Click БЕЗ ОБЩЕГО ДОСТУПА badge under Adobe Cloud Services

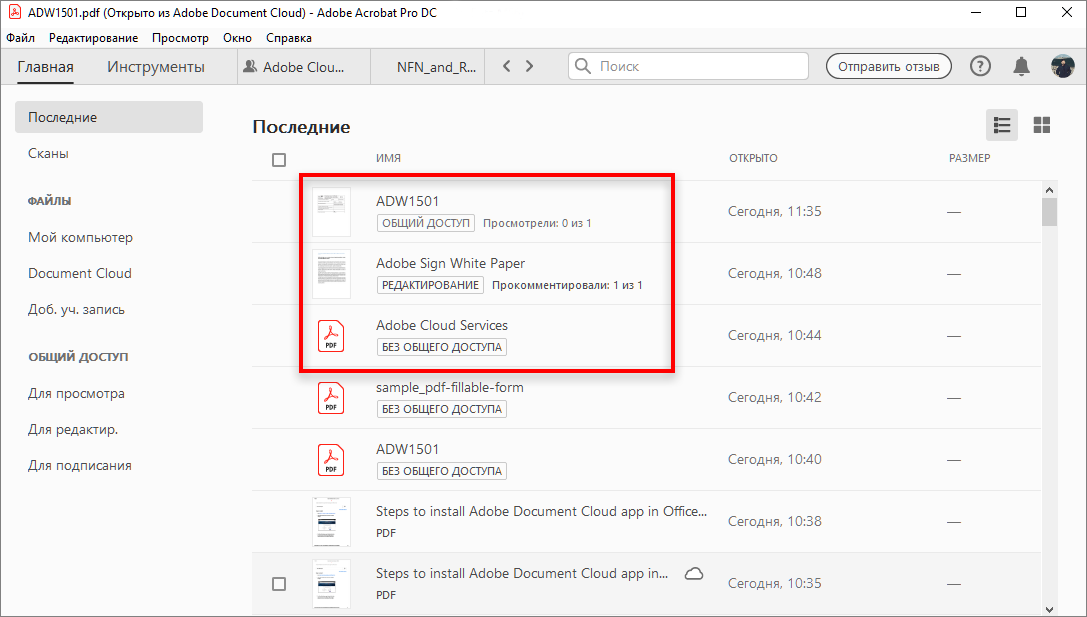[x=442, y=347]
